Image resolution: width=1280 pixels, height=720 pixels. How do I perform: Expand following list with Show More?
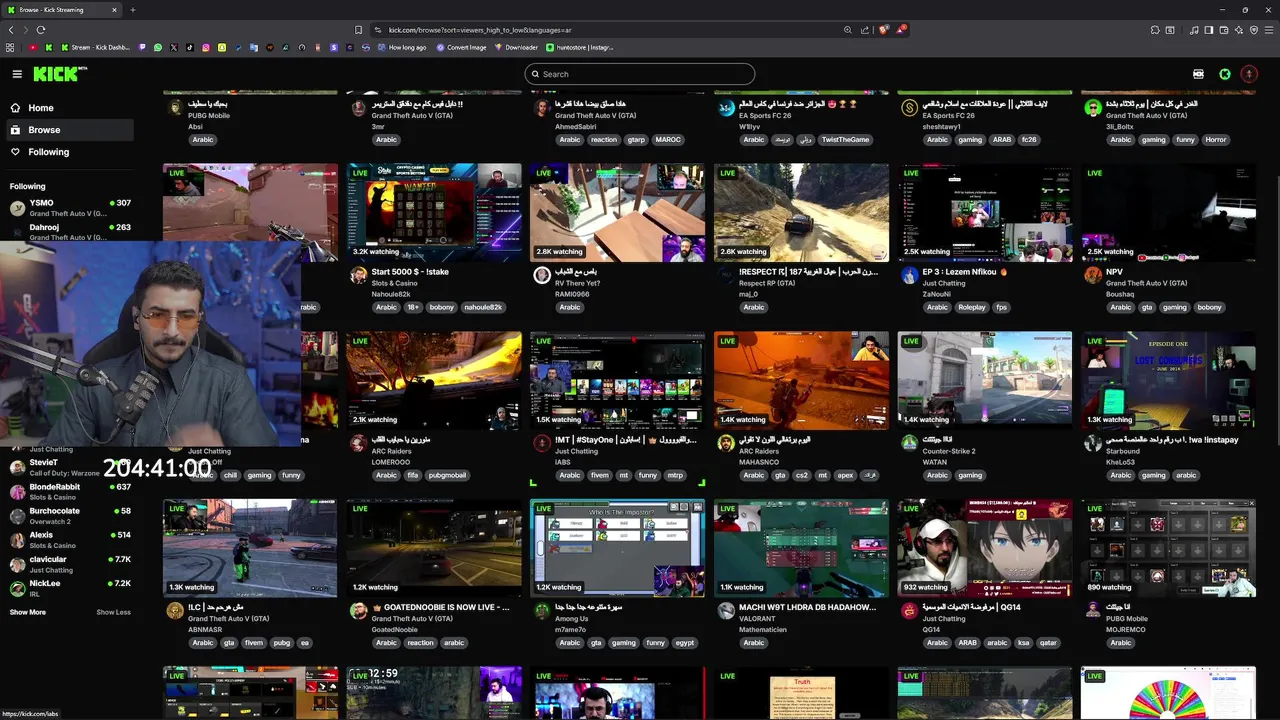[28, 612]
